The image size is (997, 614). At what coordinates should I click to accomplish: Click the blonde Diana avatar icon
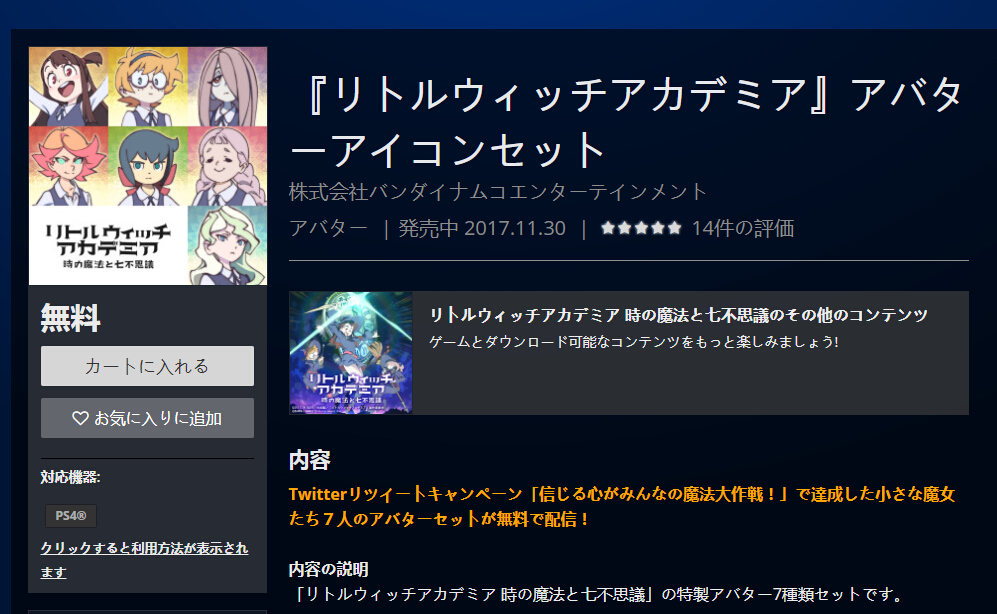(227, 245)
